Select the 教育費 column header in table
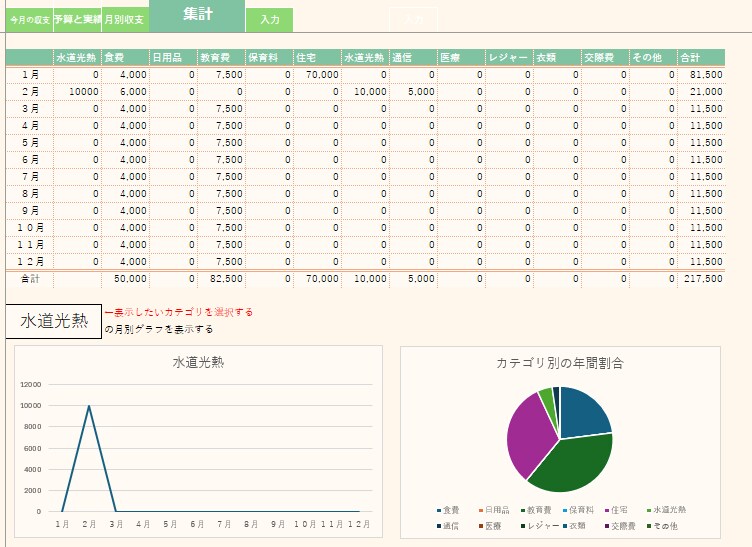 [x=222, y=58]
